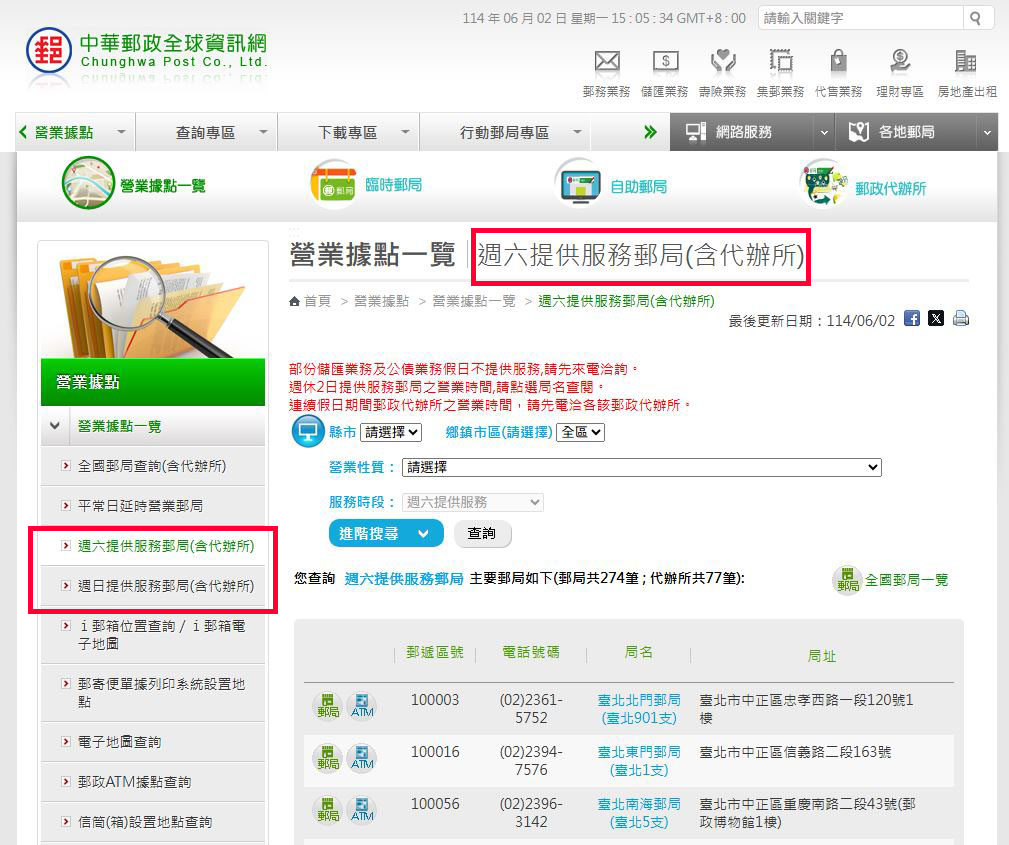
Task: Click the 郵務業務 envelope icon
Action: 606,62
